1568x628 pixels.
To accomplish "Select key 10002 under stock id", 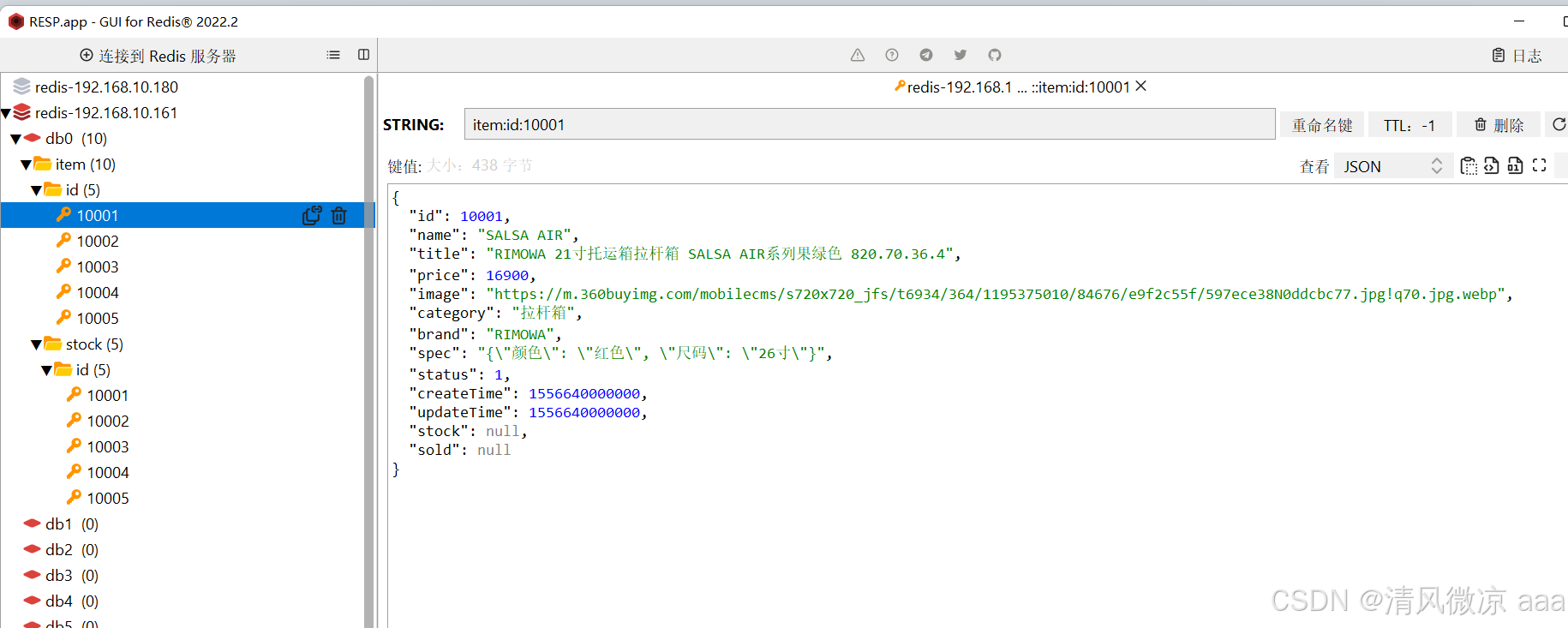I will pos(108,421).
